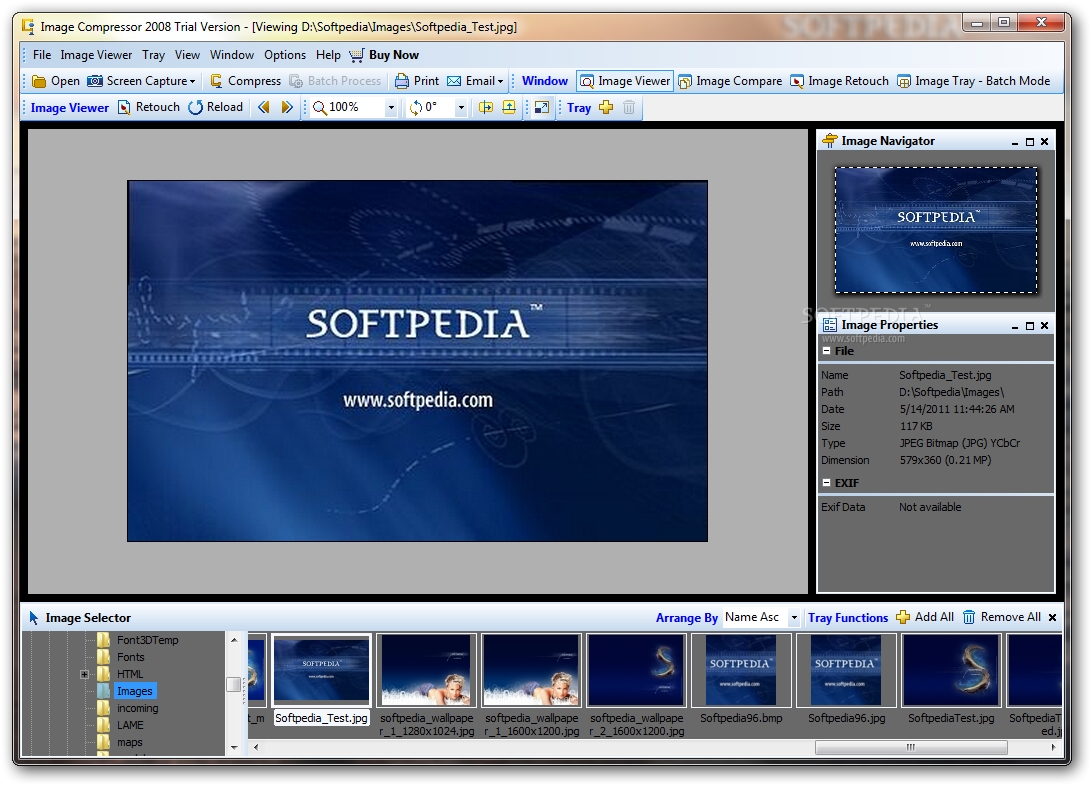Image resolution: width=1092 pixels, height=786 pixels.
Task: Select the maps folder
Action: tap(130, 742)
